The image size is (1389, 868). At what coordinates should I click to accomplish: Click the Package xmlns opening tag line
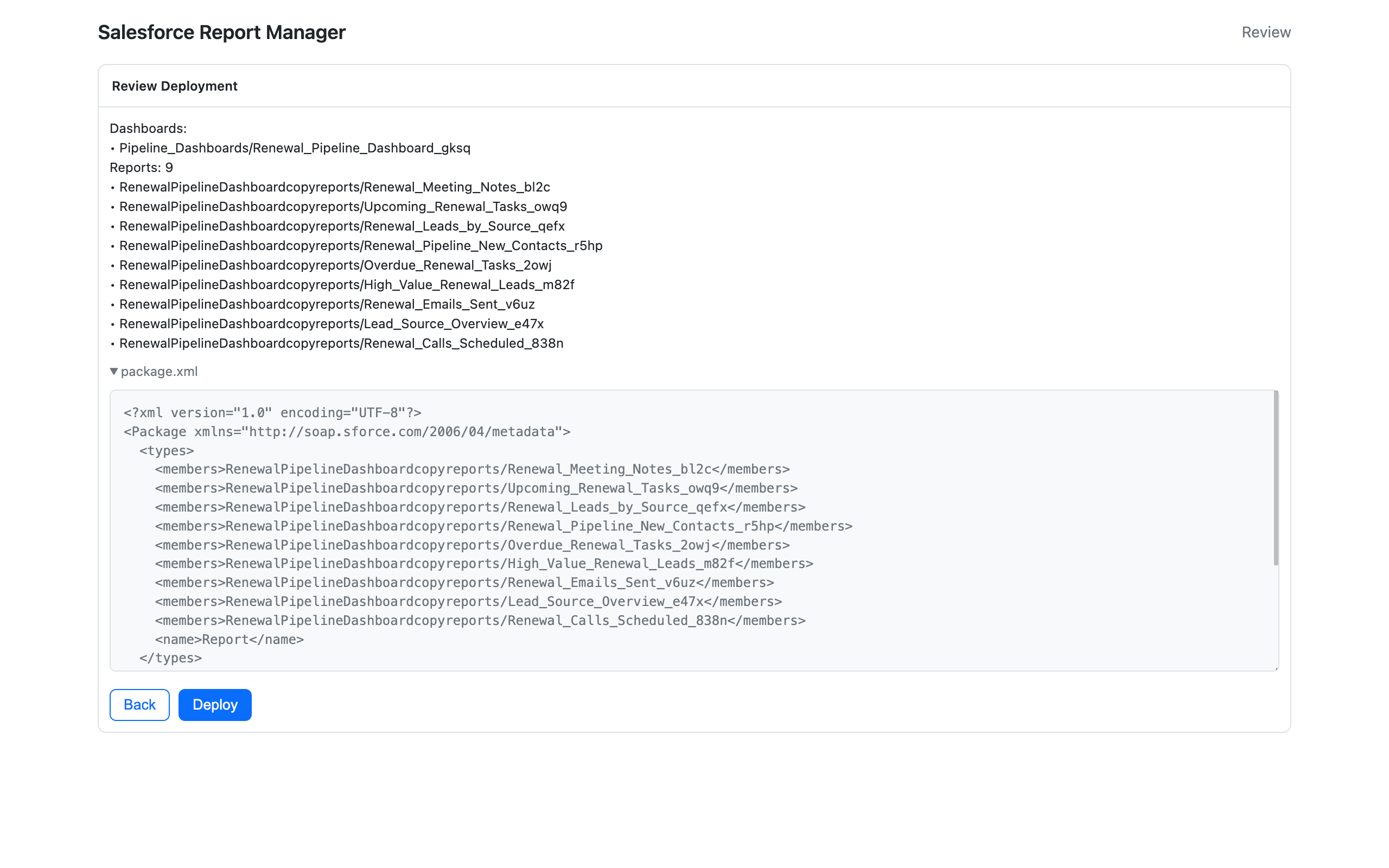point(347,432)
